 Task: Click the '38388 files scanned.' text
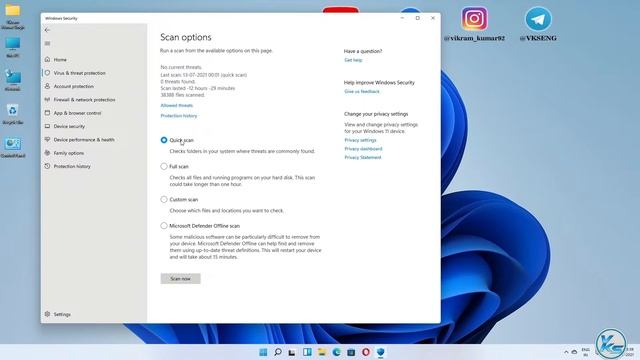(182, 95)
